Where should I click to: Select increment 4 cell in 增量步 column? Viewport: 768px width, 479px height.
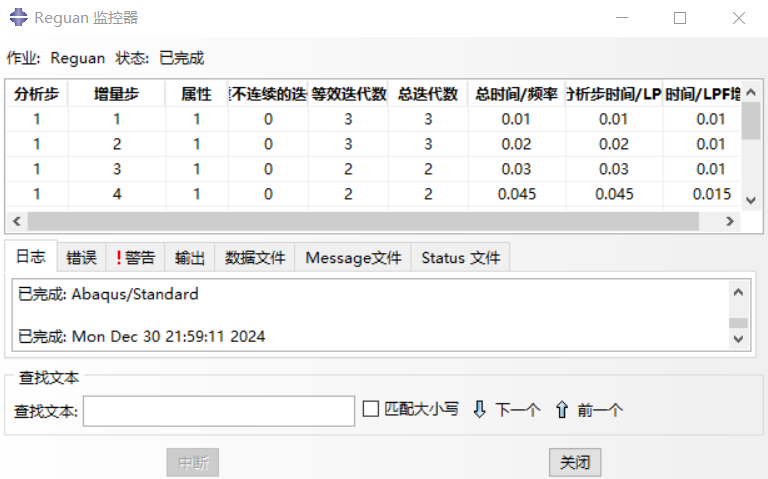click(117, 194)
